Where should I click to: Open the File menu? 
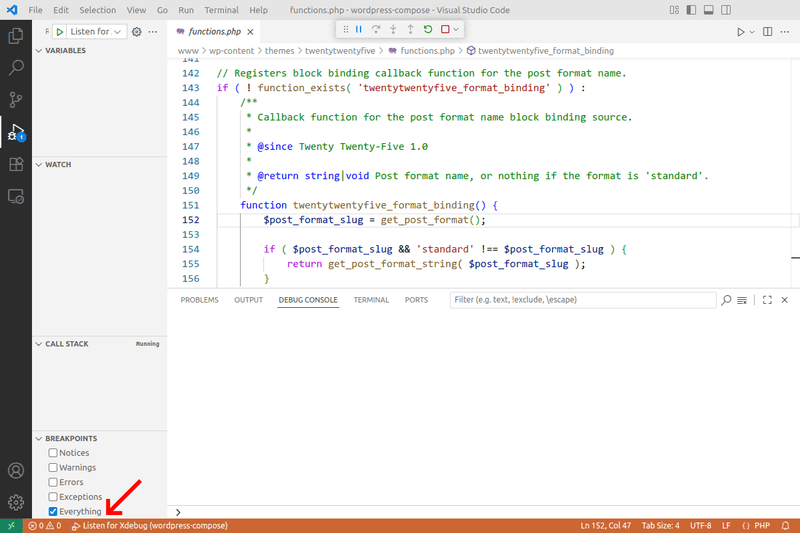[35, 10]
